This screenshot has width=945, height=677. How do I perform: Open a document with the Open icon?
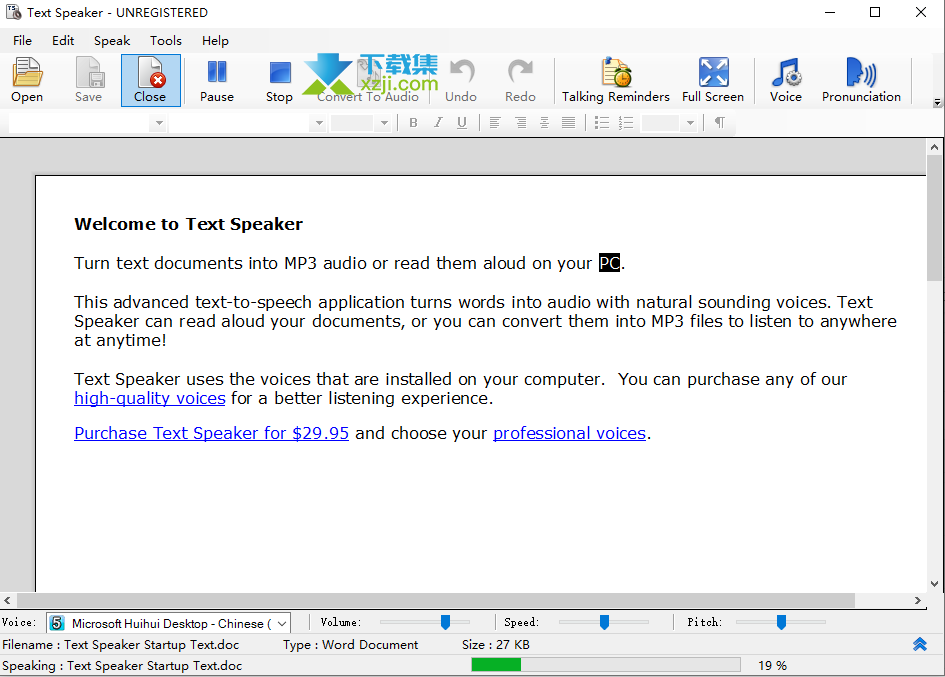click(x=27, y=80)
